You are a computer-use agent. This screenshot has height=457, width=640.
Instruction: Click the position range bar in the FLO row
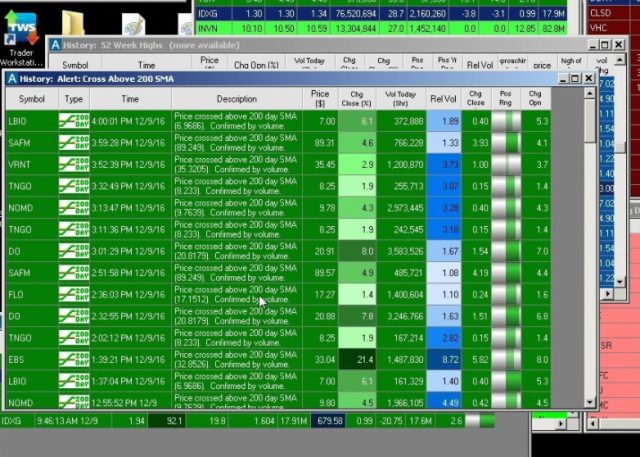click(506, 295)
